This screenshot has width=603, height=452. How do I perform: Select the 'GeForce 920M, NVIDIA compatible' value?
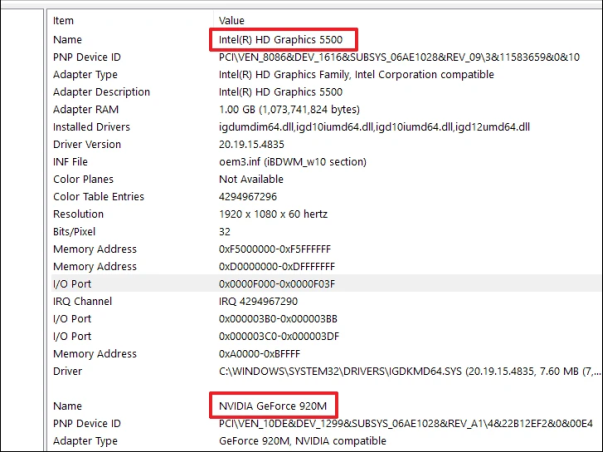[x=303, y=441]
